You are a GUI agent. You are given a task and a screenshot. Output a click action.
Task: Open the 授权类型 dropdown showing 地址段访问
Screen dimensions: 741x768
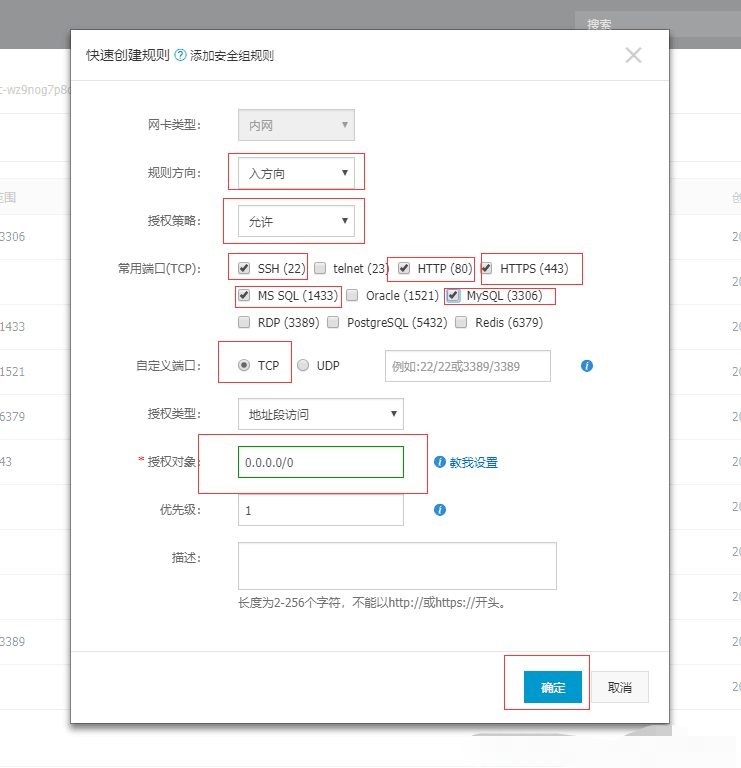[x=320, y=413]
